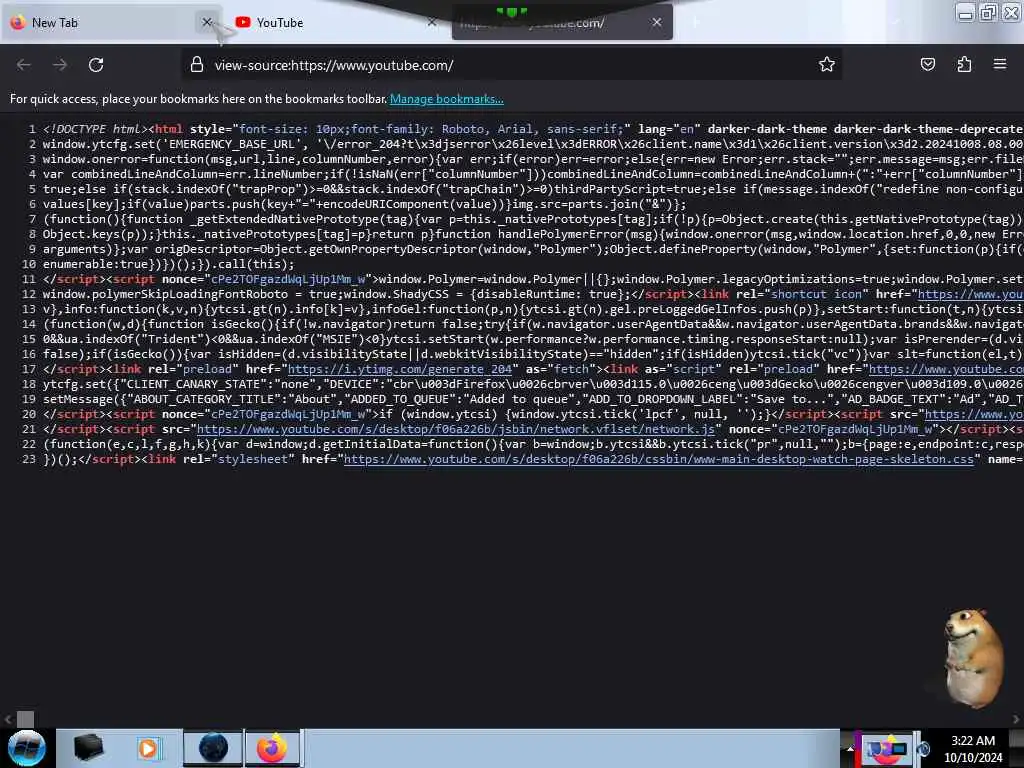Screen dimensions: 1024x768
Task: Open the shortcut icon href link on line 12
Action: 970,295
